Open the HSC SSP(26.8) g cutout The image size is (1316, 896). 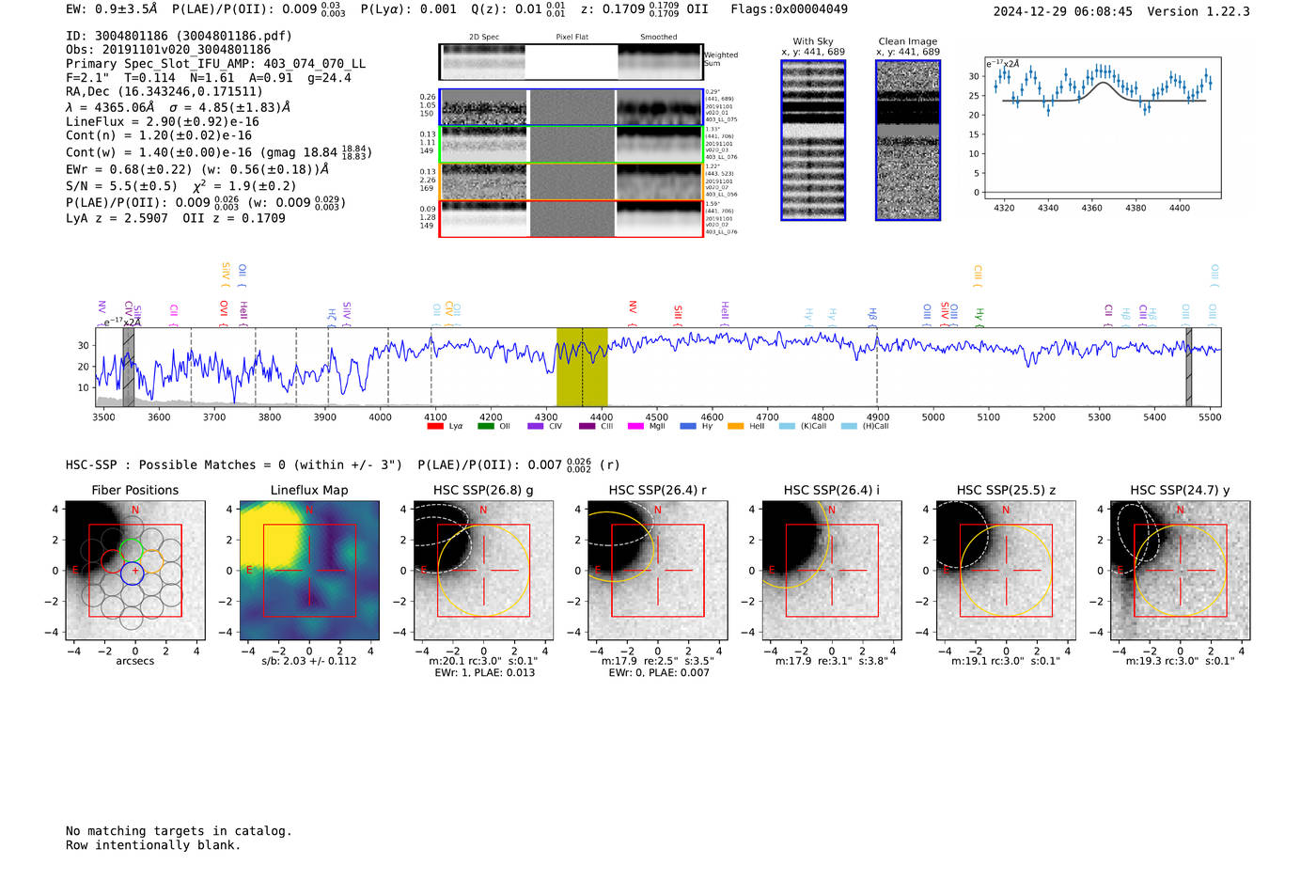pyautogui.click(x=483, y=571)
